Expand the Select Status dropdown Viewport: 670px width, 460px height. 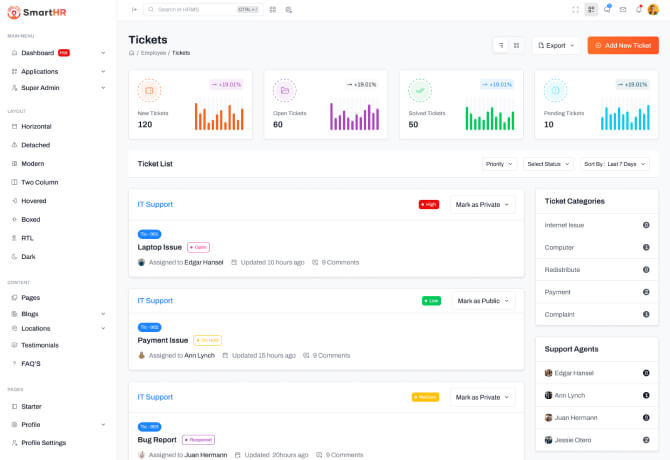pyautogui.click(x=547, y=164)
